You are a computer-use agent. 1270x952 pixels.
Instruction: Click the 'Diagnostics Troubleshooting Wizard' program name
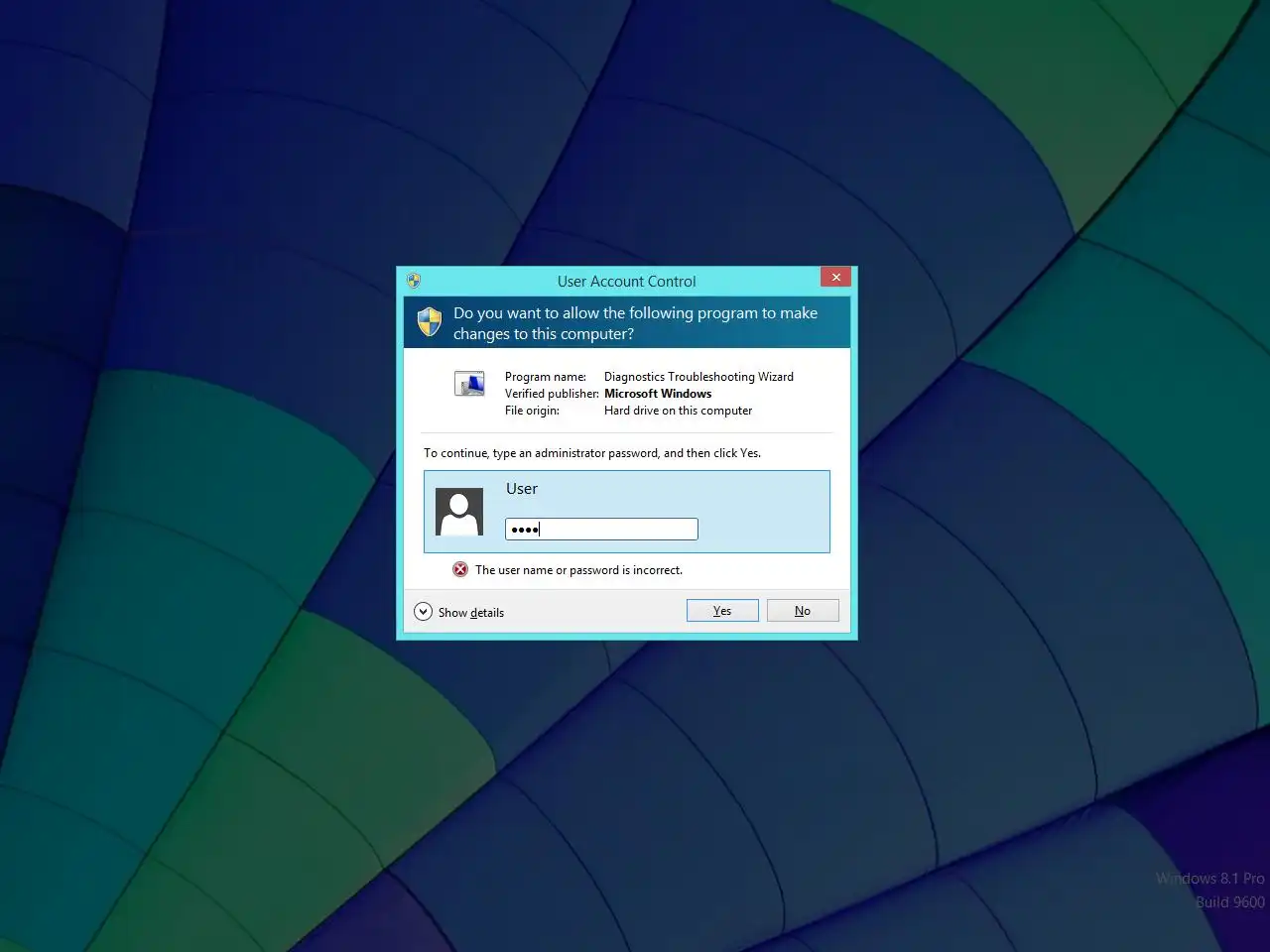[x=698, y=377]
